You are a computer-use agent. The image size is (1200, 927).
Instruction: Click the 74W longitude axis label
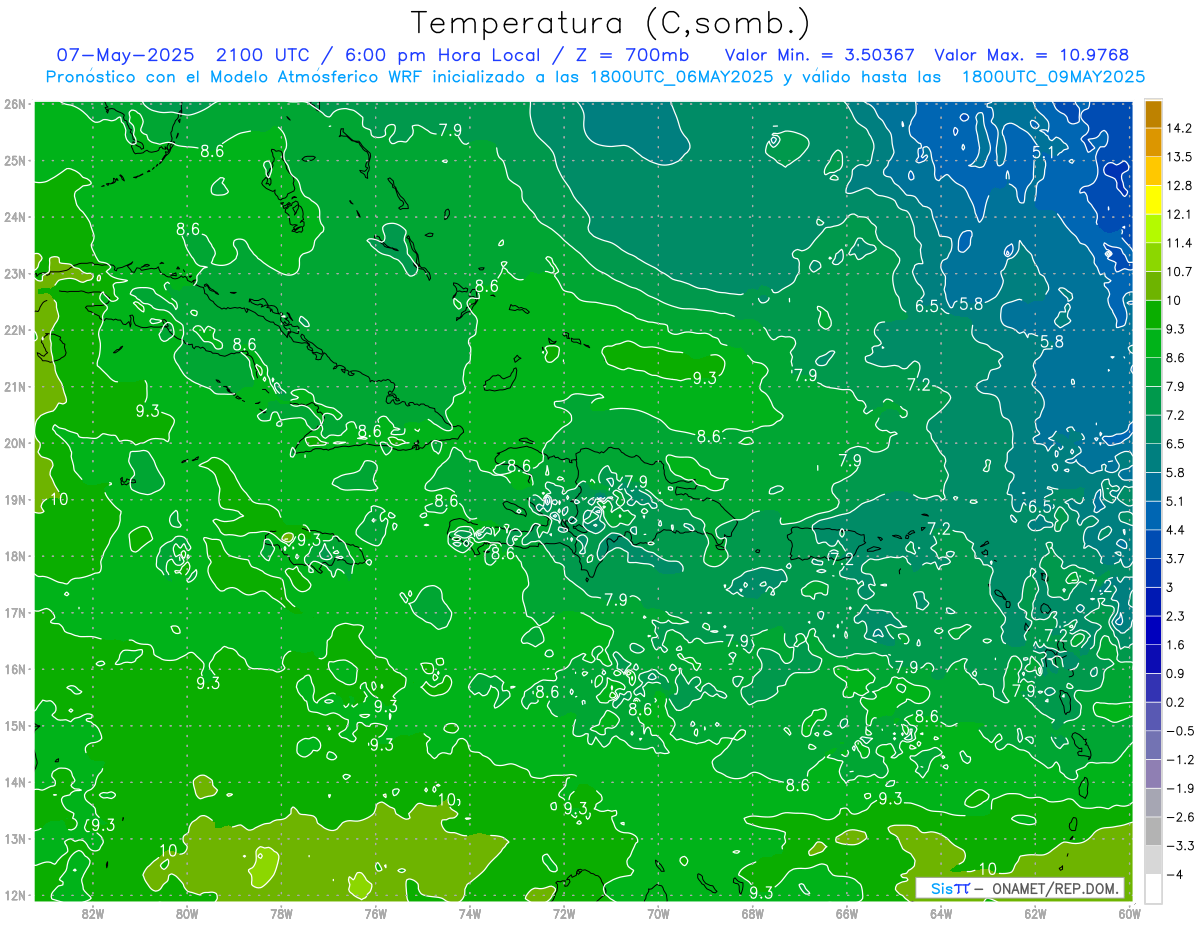pos(470,912)
